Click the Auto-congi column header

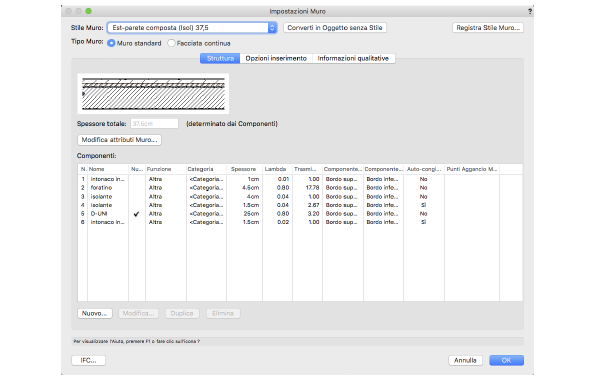(x=424, y=169)
